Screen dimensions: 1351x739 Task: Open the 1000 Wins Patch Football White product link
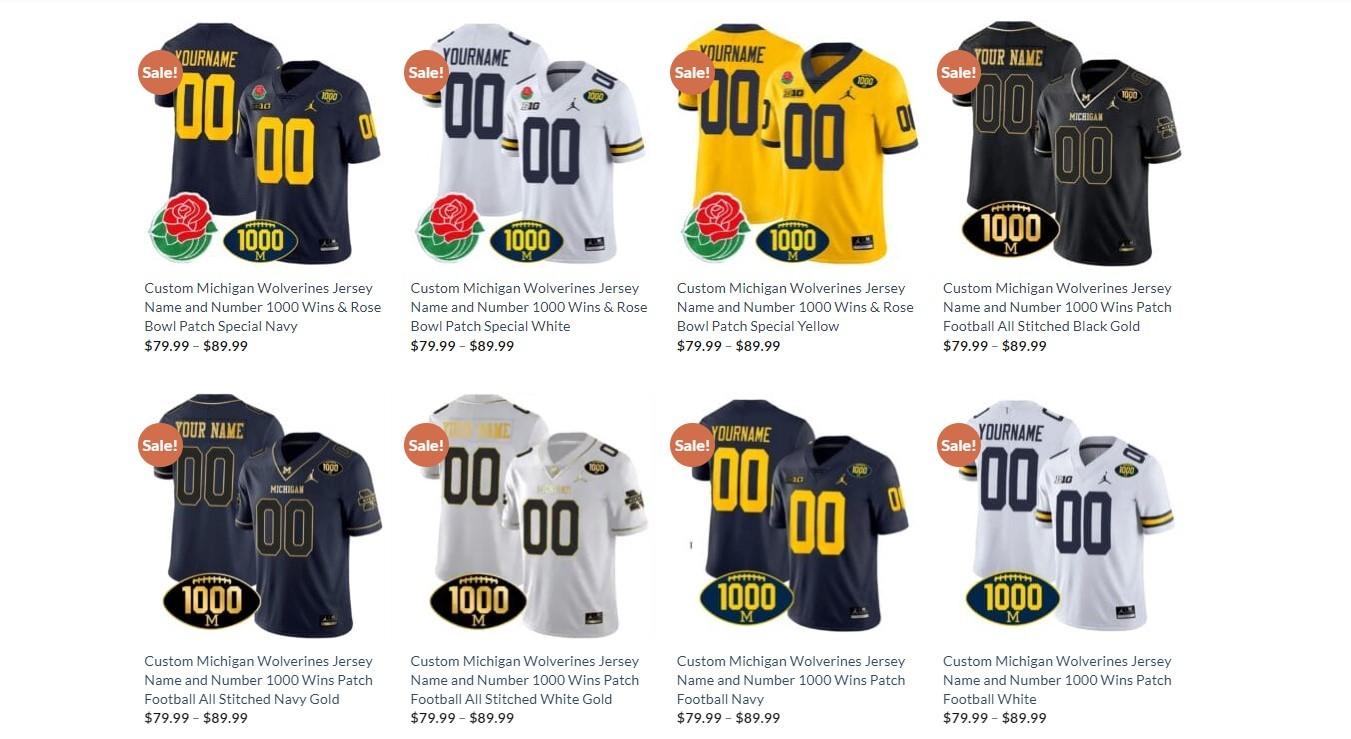pyautogui.click(x=1057, y=680)
